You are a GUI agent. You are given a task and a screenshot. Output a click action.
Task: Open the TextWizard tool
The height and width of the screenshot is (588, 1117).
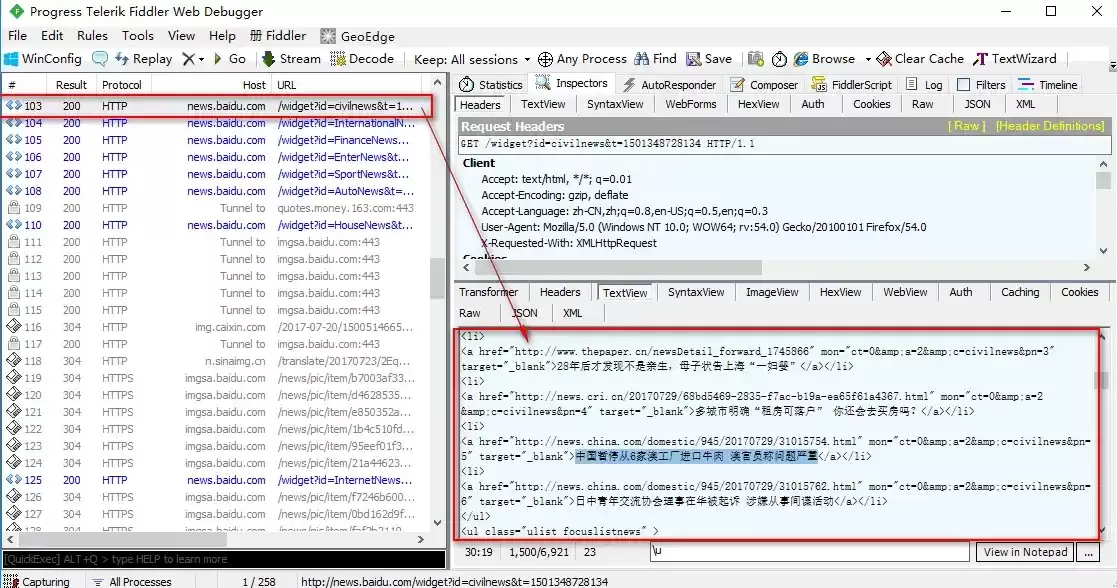point(1015,59)
